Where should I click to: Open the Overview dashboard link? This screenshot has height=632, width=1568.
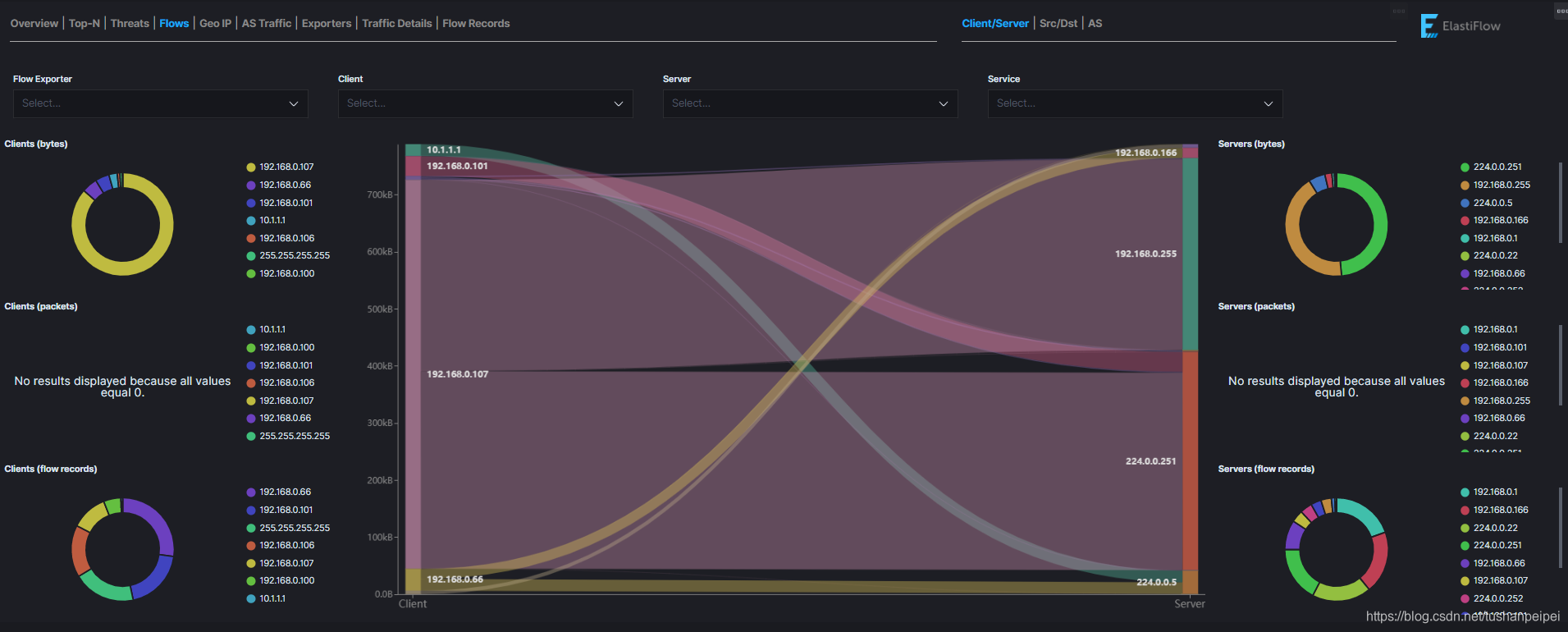coord(34,24)
